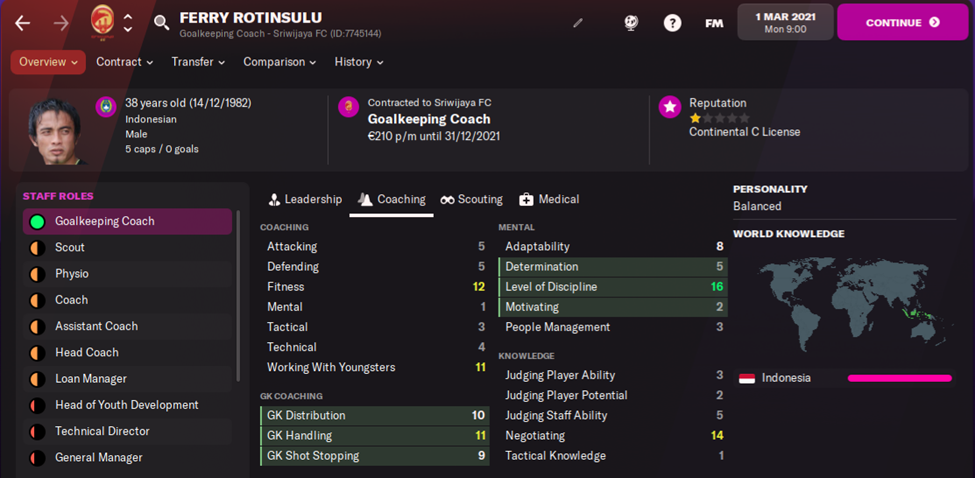
Task: Click the Sriwijaya FC club badge
Action: tap(102, 21)
